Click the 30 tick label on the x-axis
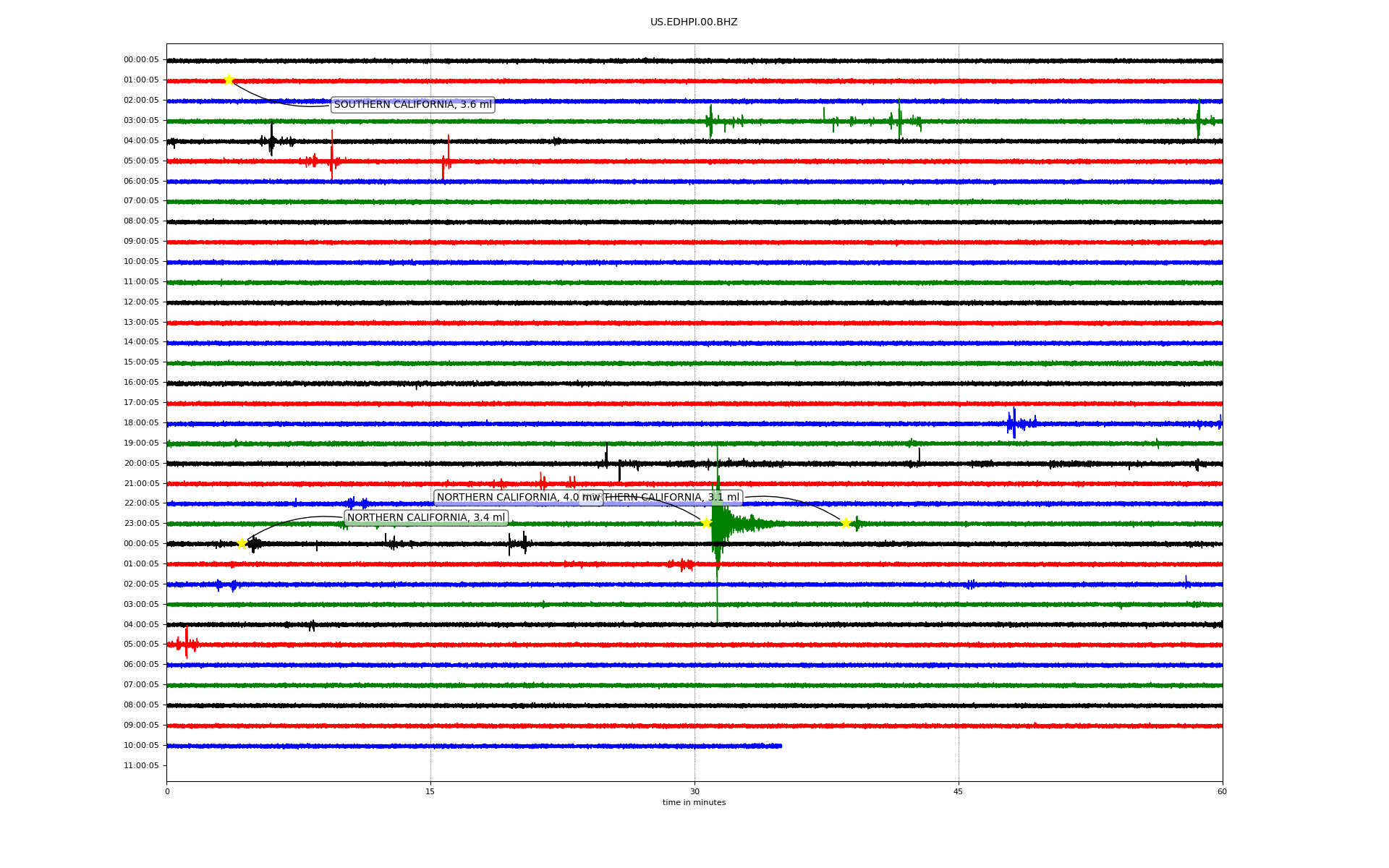The height and width of the screenshot is (868, 1389). click(x=694, y=791)
